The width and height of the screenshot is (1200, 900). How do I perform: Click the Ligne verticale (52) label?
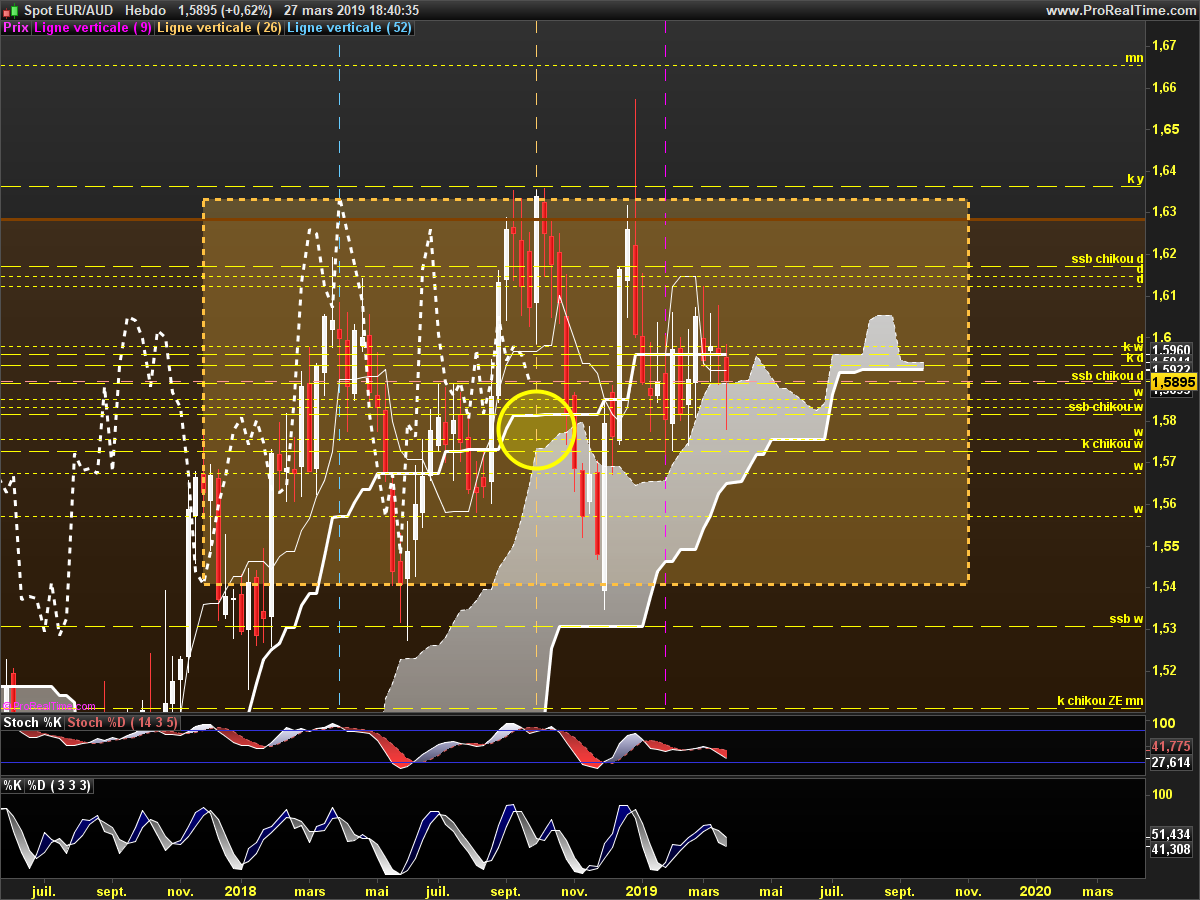tap(350, 28)
